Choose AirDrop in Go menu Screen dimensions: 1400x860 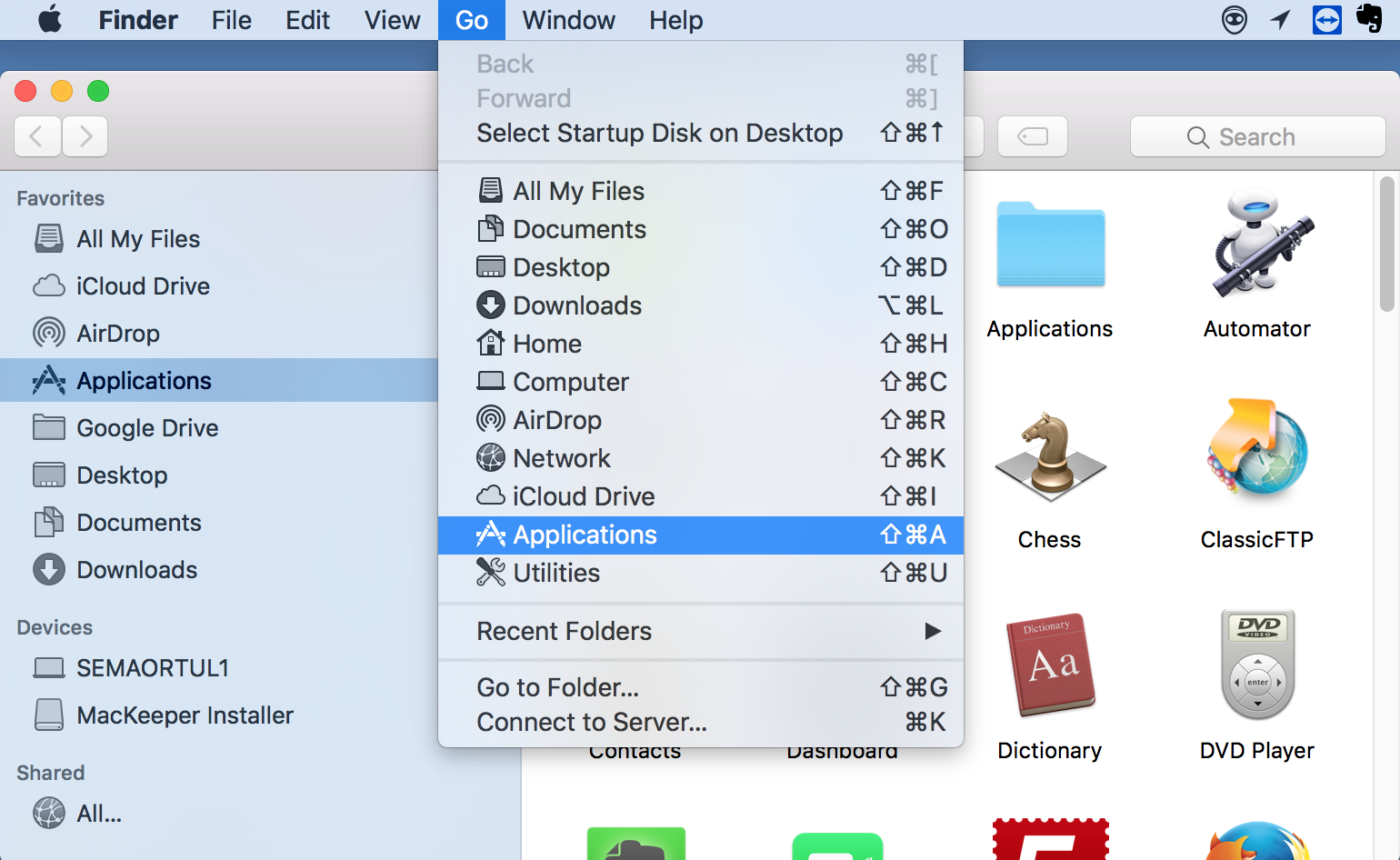click(x=701, y=420)
